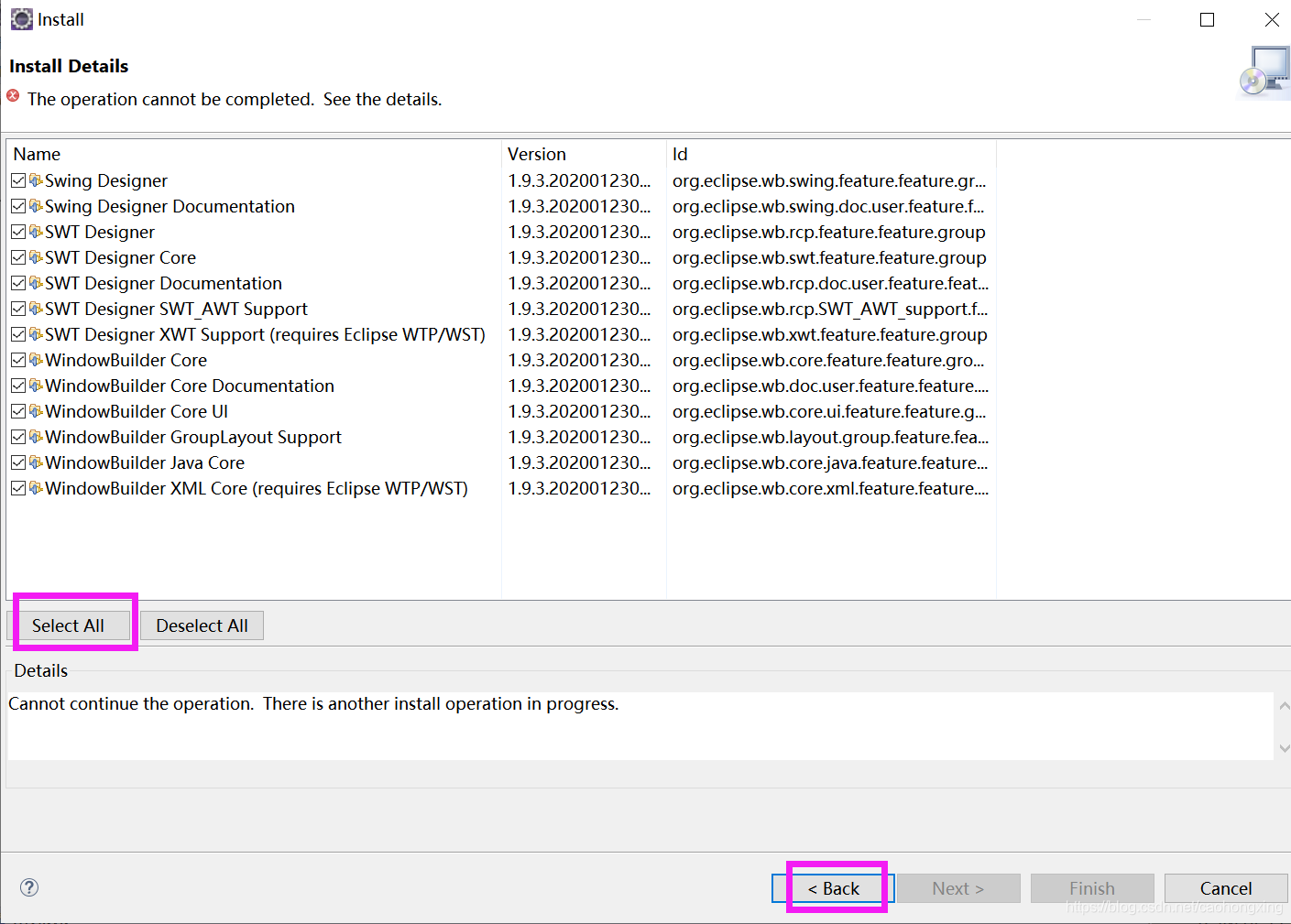Select the WindowBuilder GroupLayout Support name text
1291x924 pixels.
pyautogui.click(x=193, y=437)
